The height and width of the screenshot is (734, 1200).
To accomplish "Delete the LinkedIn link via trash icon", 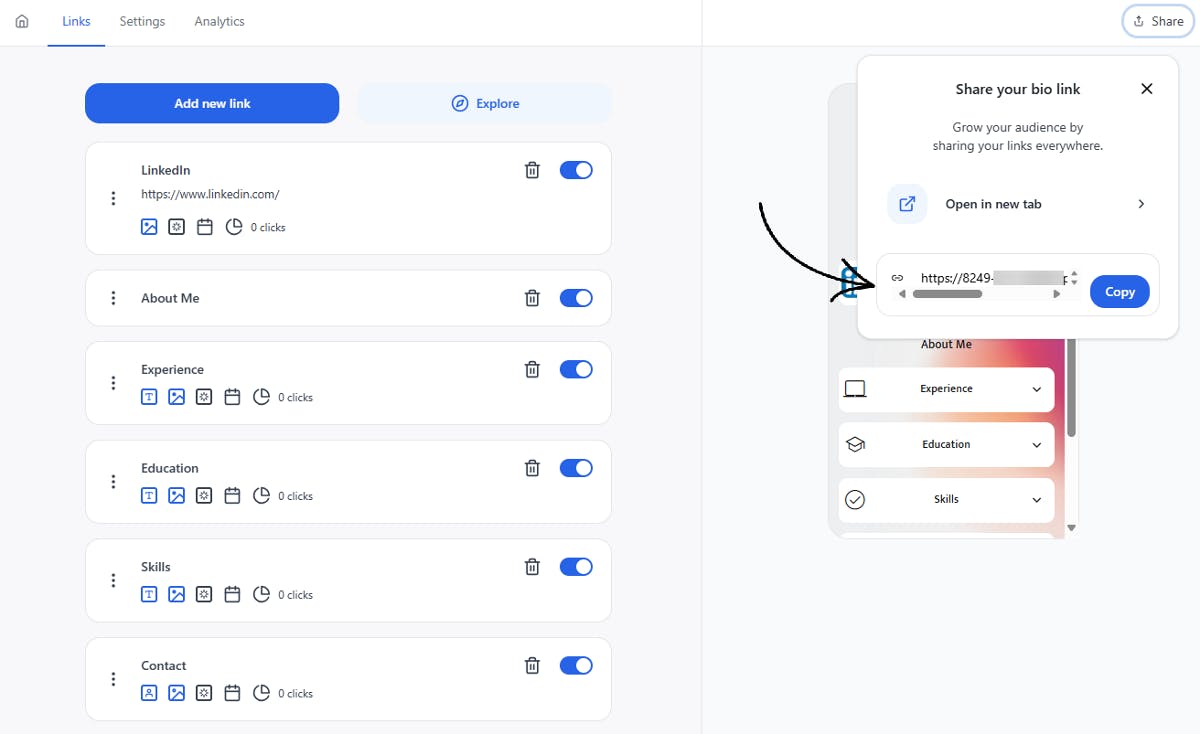I will (532, 170).
